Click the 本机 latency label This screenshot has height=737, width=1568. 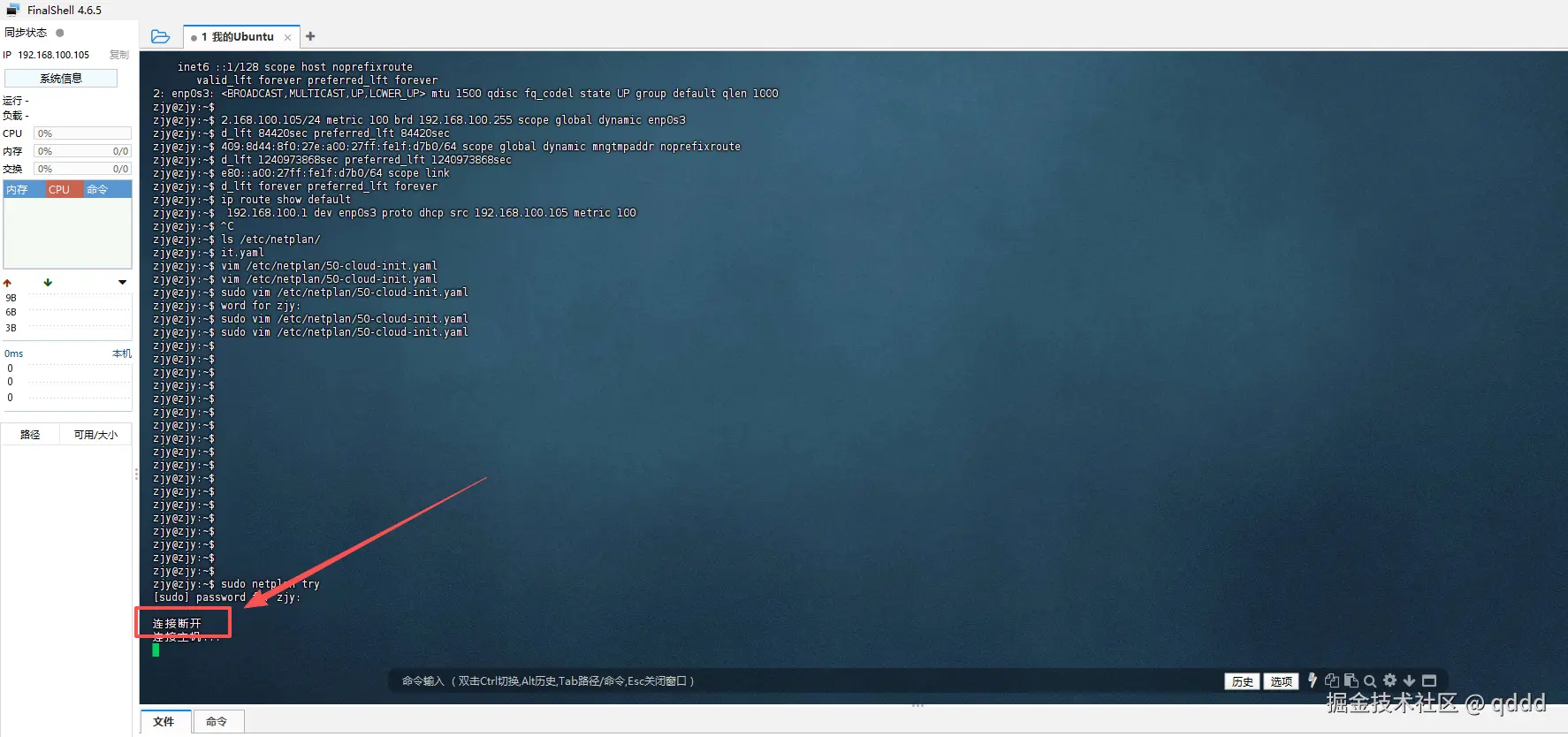coord(122,353)
